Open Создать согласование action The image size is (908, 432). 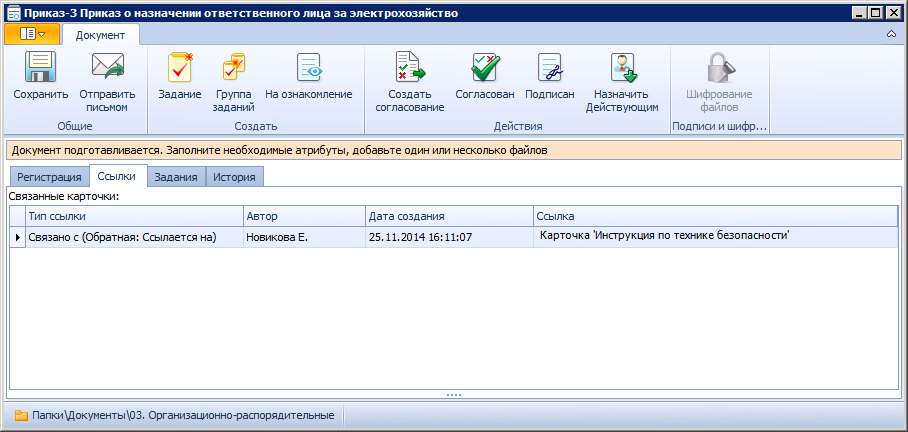tap(409, 68)
